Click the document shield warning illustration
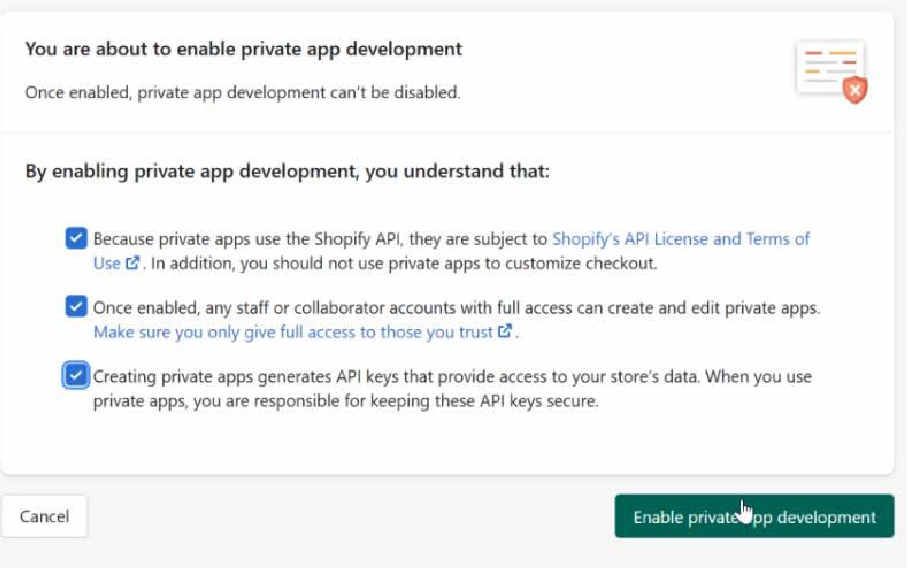The width and height of the screenshot is (908, 569). click(832, 71)
